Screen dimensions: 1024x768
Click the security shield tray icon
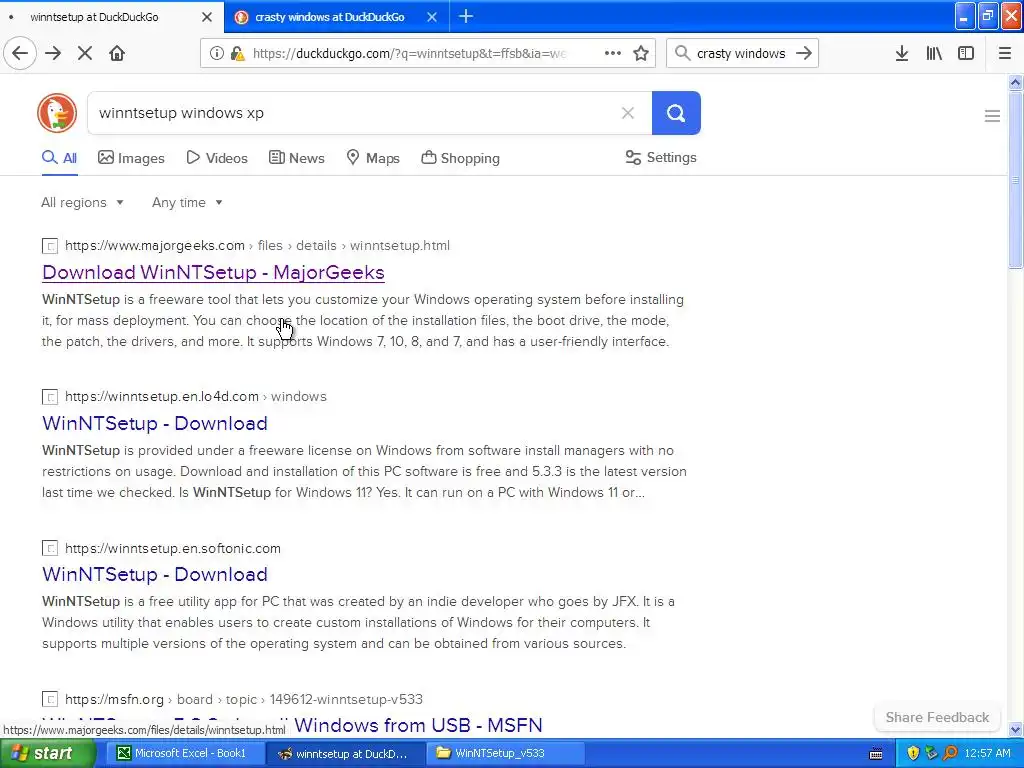[x=913, y=753]
